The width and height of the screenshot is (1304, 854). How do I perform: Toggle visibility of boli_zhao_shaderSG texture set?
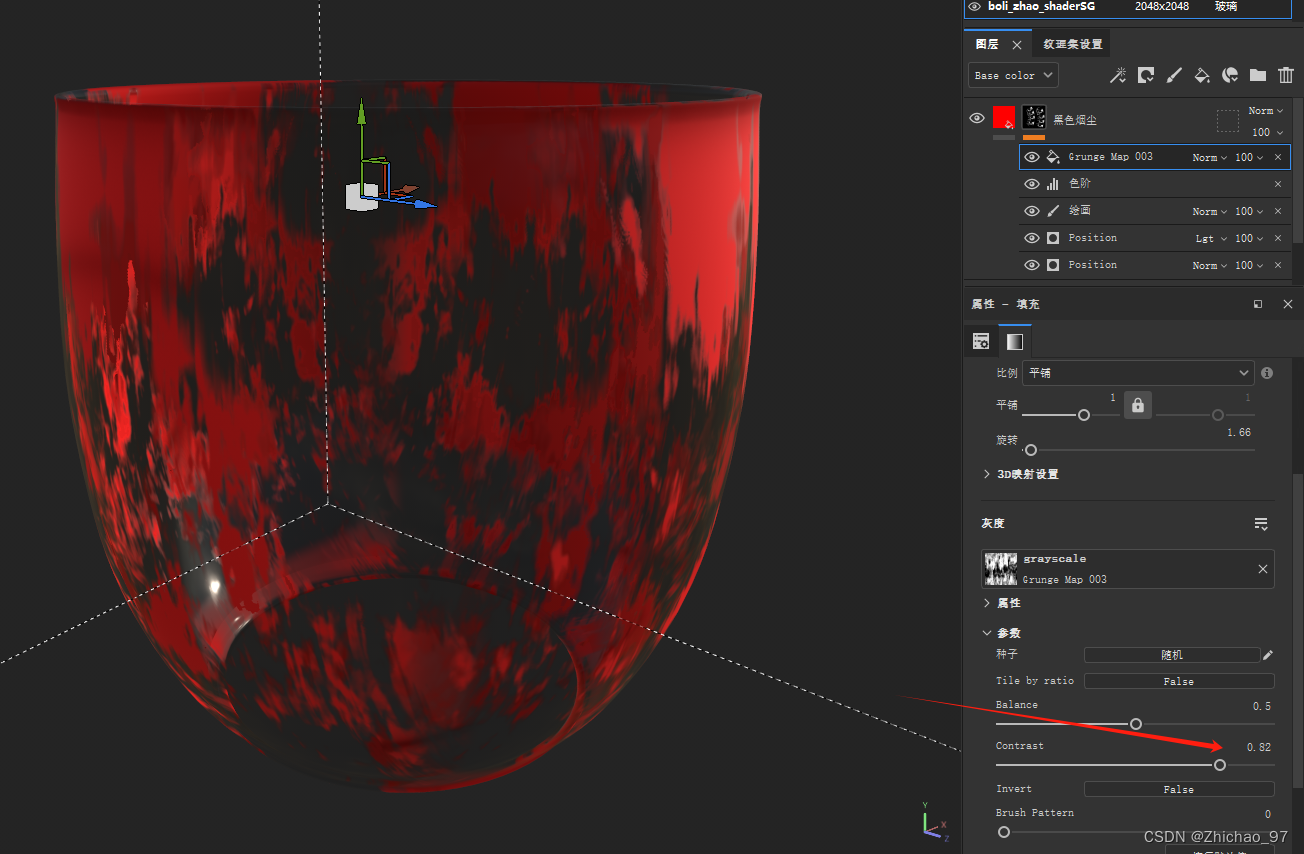pos(975,6)
